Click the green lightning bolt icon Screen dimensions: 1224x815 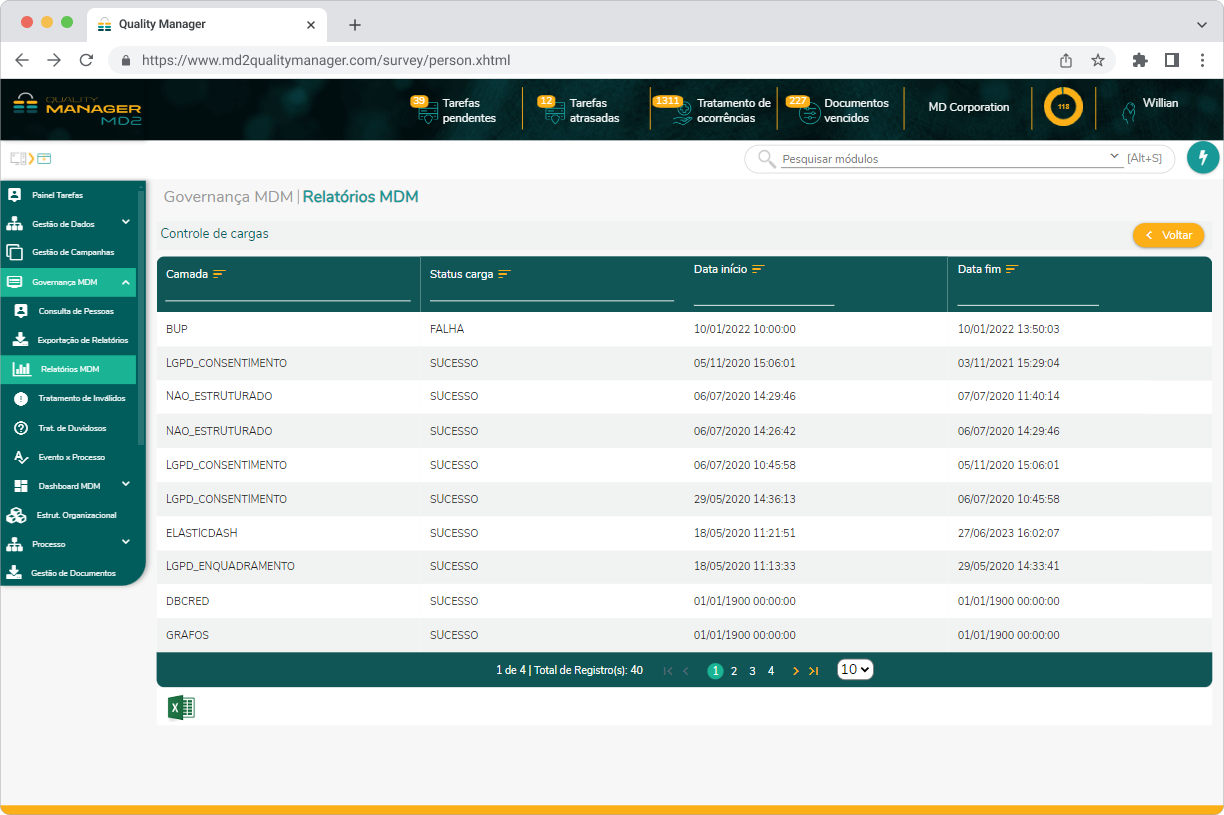click(1203, 158)
